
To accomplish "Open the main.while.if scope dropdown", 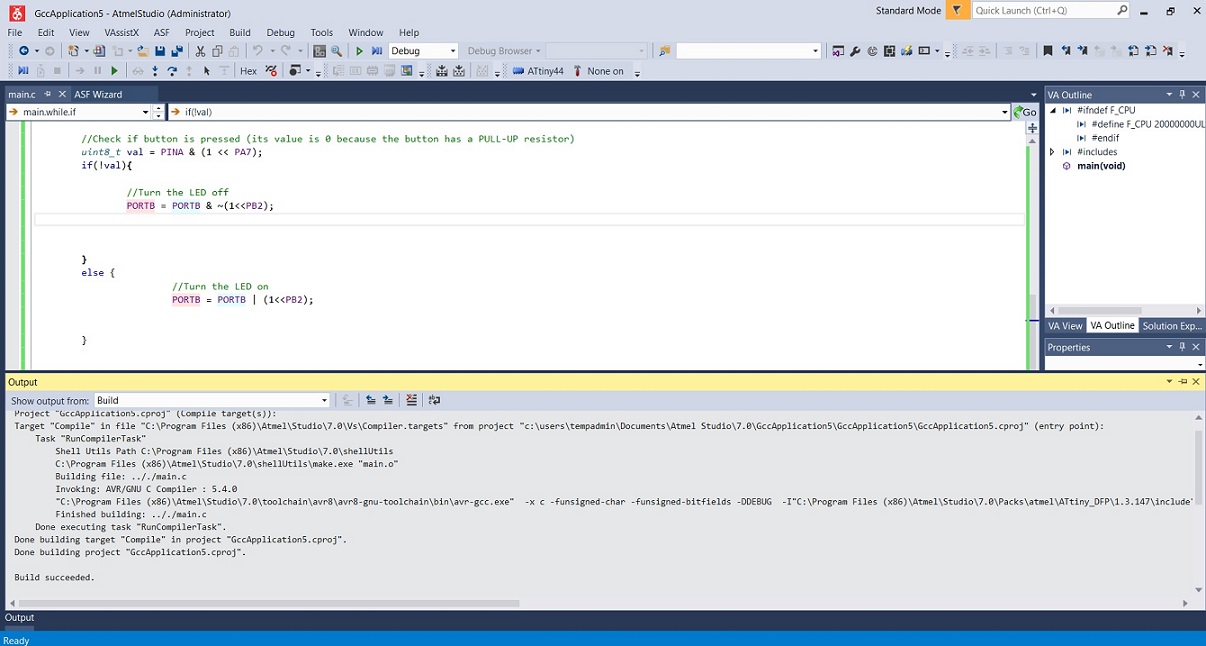I will (x=146, y=112).
